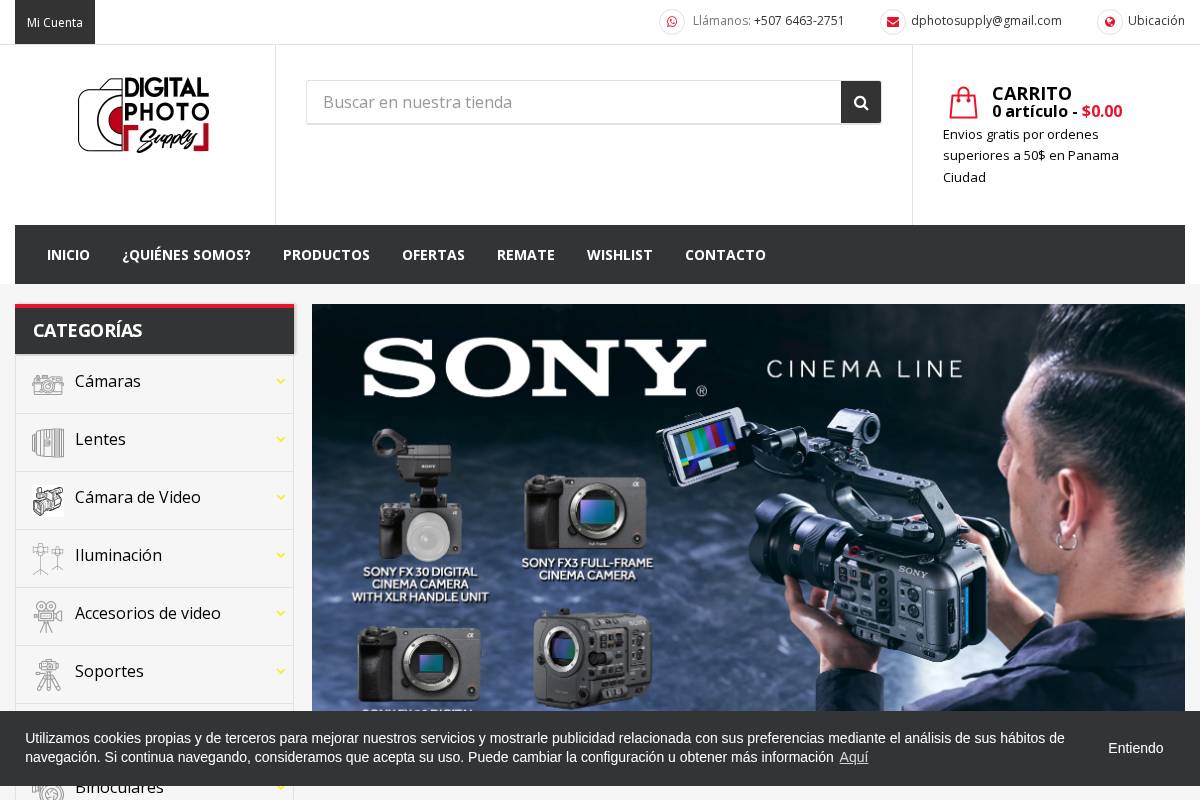Expand the Lentes category chevron

pyautogui.click(x=281, y=439)
